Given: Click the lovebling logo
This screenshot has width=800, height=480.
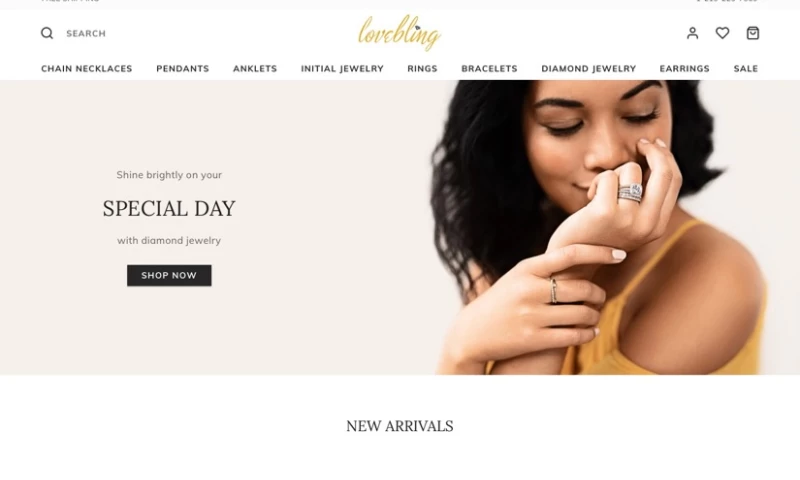Looking at the screenshot, I should tap(399, 33).
